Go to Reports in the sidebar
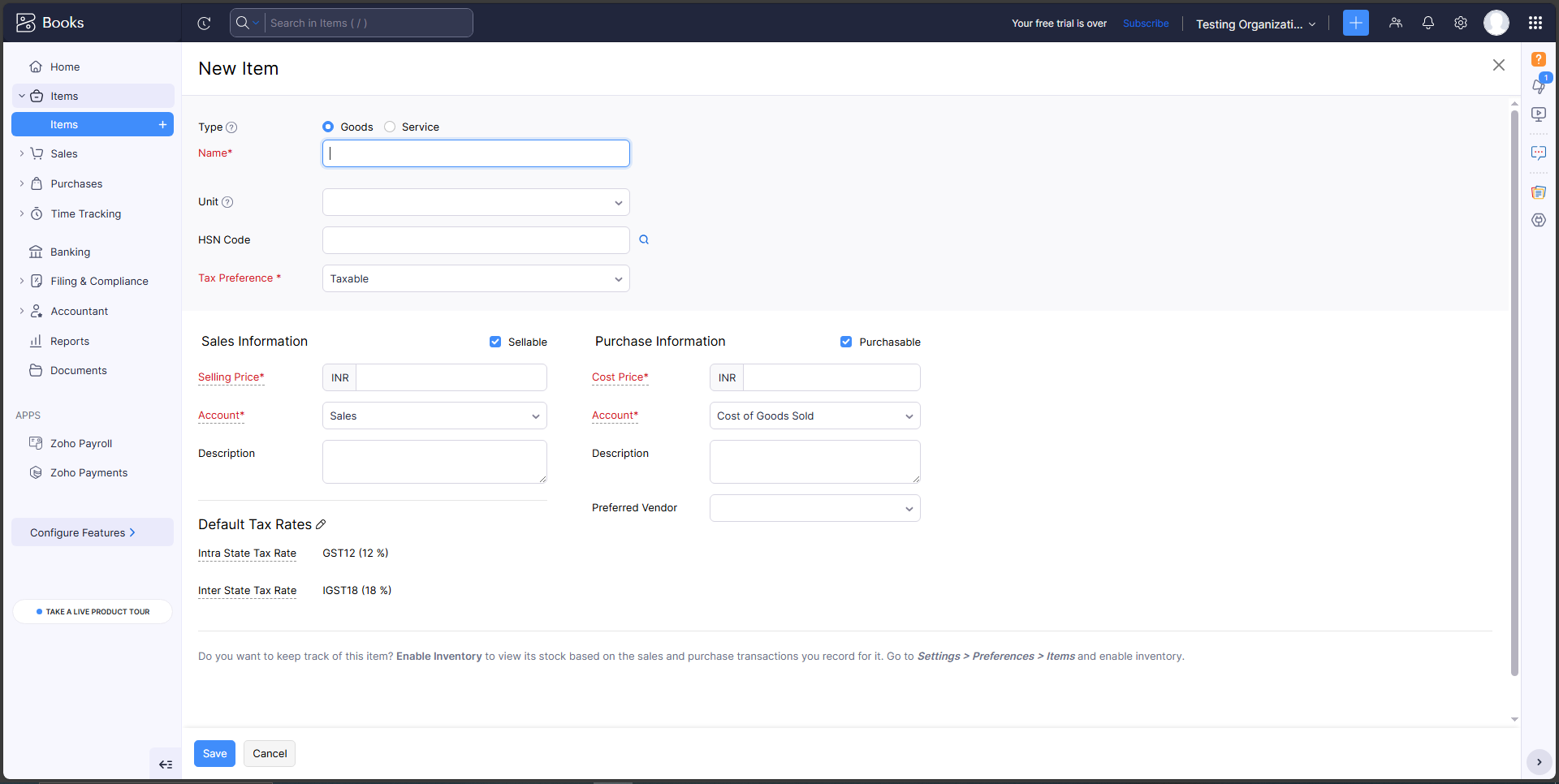Screen dimensions: 1559x784 click(x=70, y=341)
